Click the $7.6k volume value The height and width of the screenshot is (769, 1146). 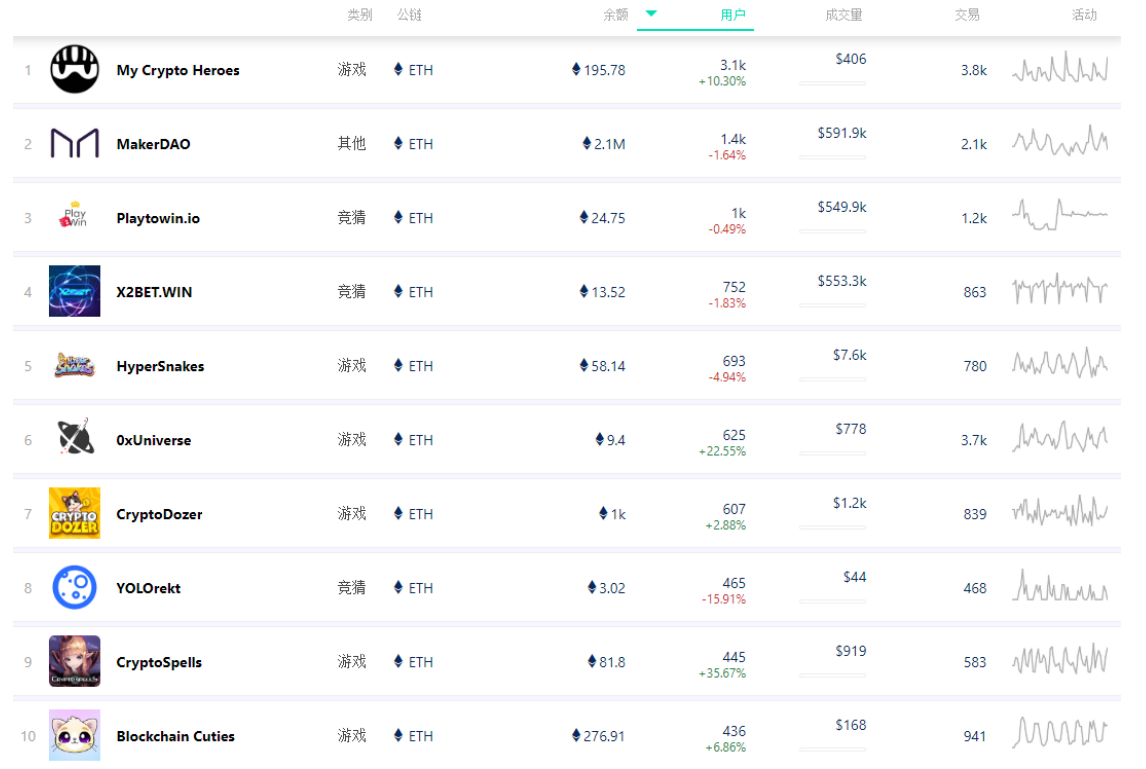(x=849, y=355)
